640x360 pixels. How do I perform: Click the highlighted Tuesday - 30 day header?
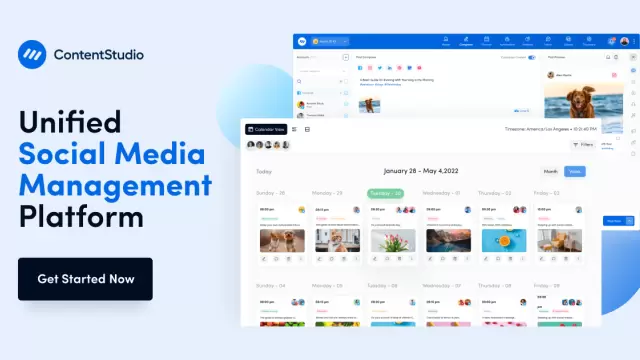click(385, 193)
